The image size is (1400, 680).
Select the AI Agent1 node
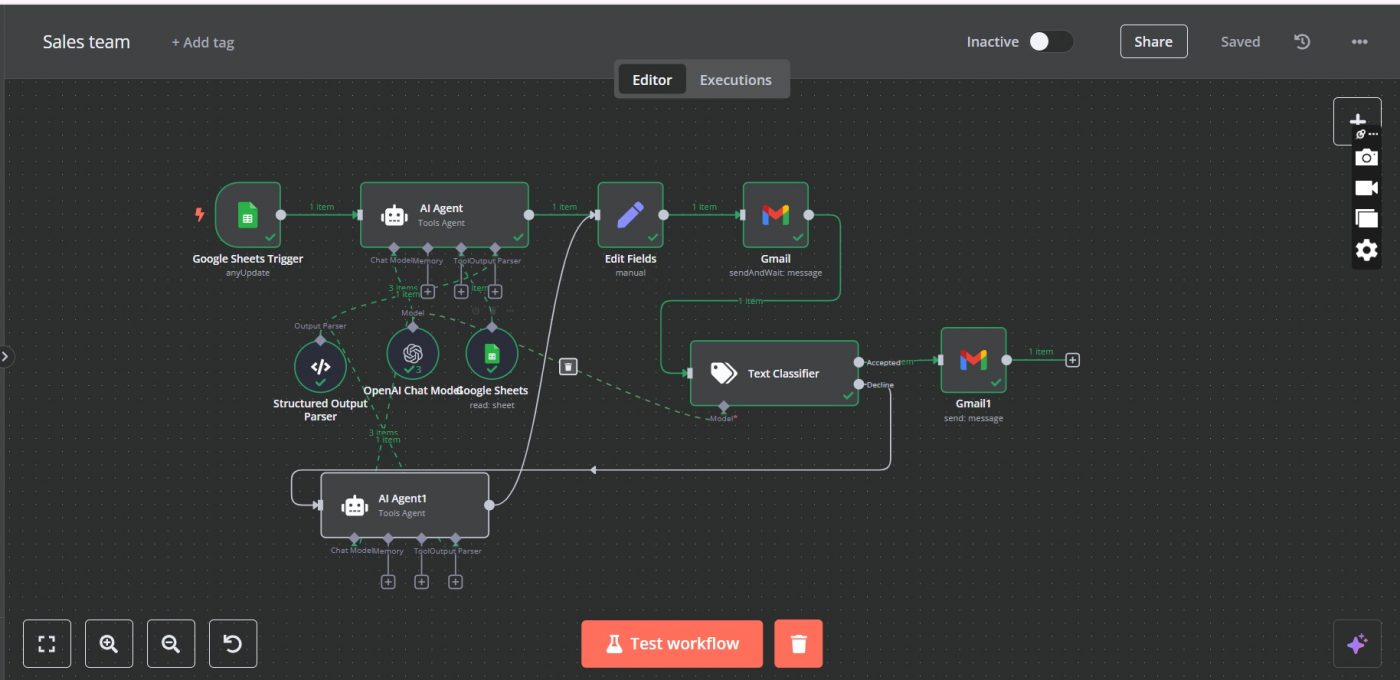tap(405, 505)
